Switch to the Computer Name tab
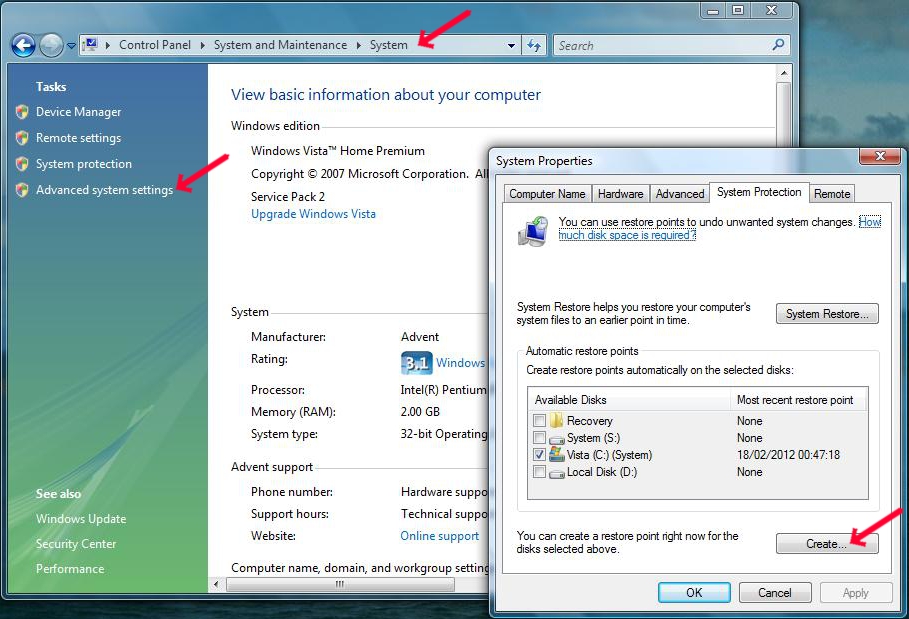Screen dimensions: 909x619 (x=547, y=194)
